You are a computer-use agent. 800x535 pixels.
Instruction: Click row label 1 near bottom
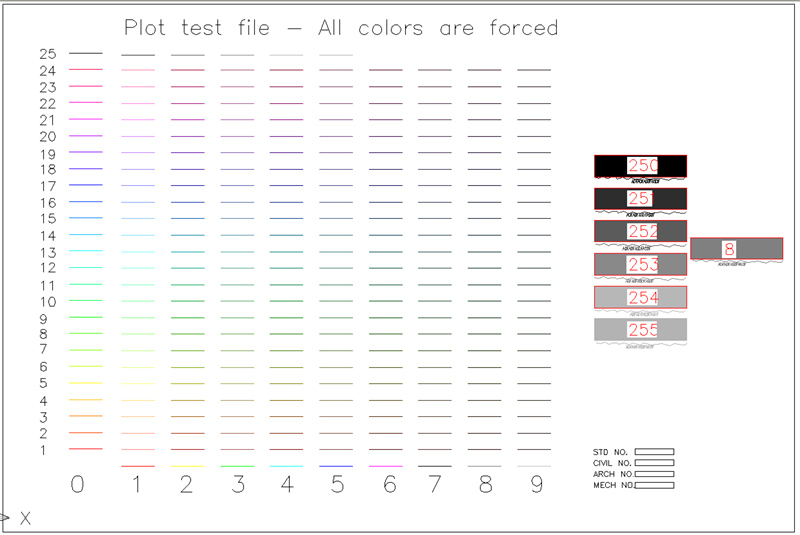(43, 450)
